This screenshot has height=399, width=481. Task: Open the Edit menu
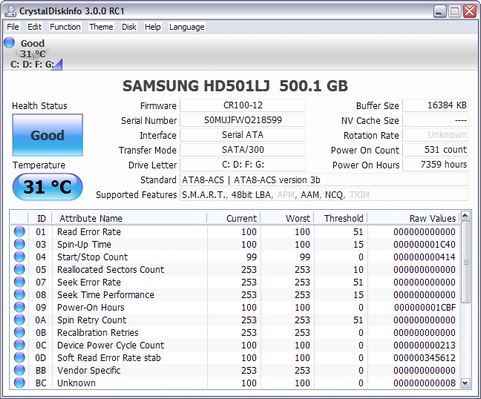pos(34,27)
